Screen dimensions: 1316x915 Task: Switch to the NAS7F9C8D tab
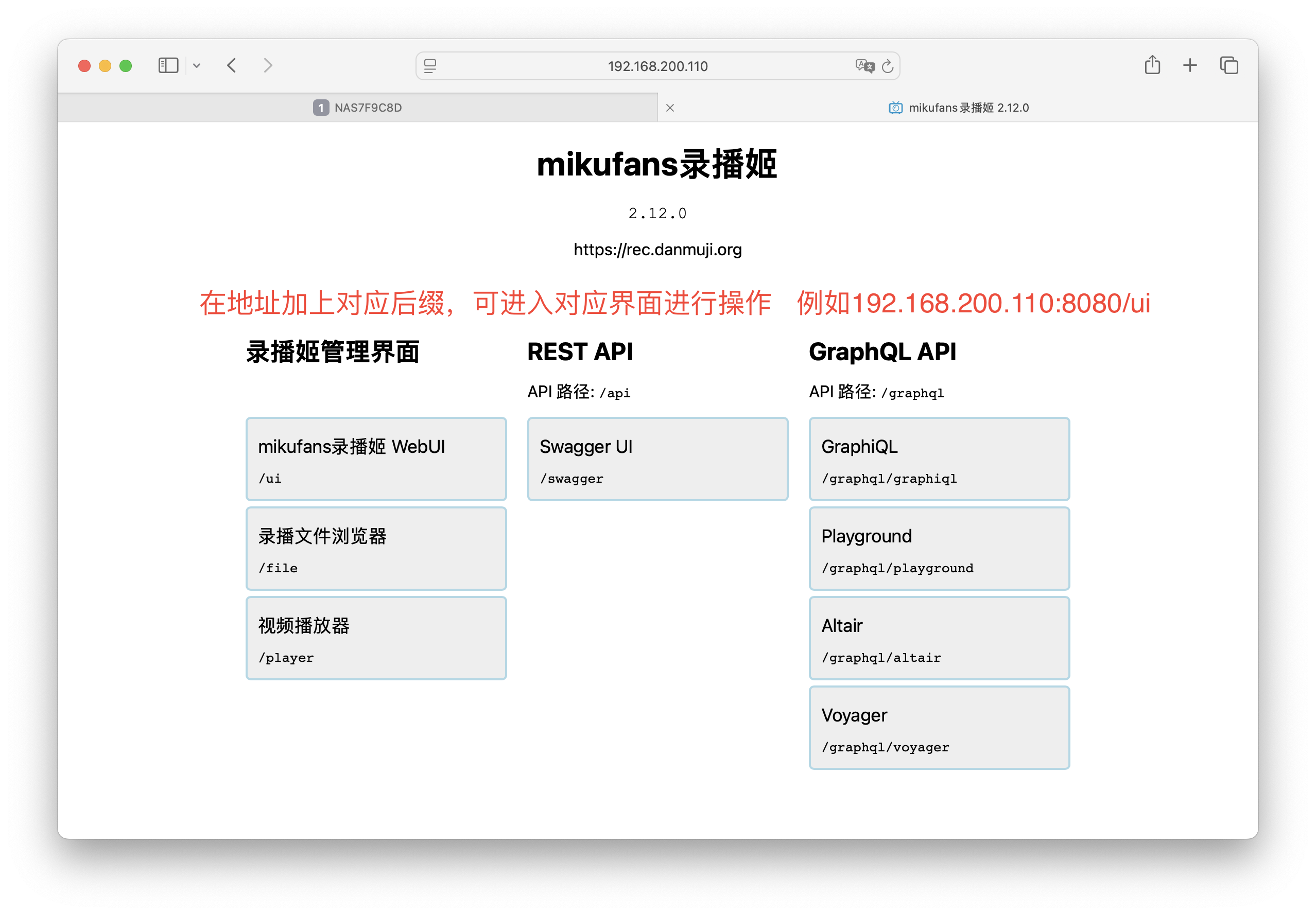pyautogui.click(x=357, y=108)
